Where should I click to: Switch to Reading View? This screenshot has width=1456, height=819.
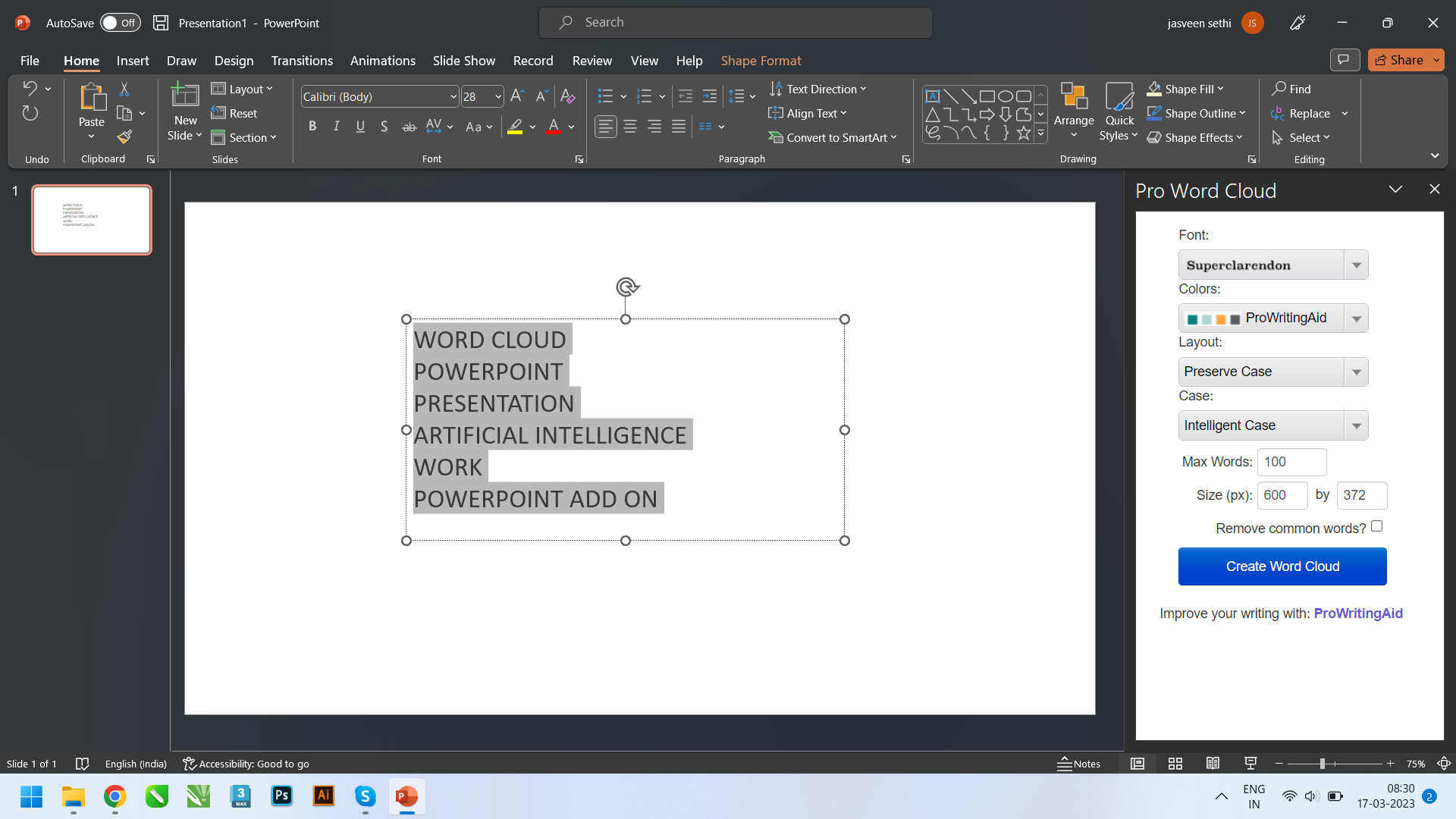click(1213, 764)
